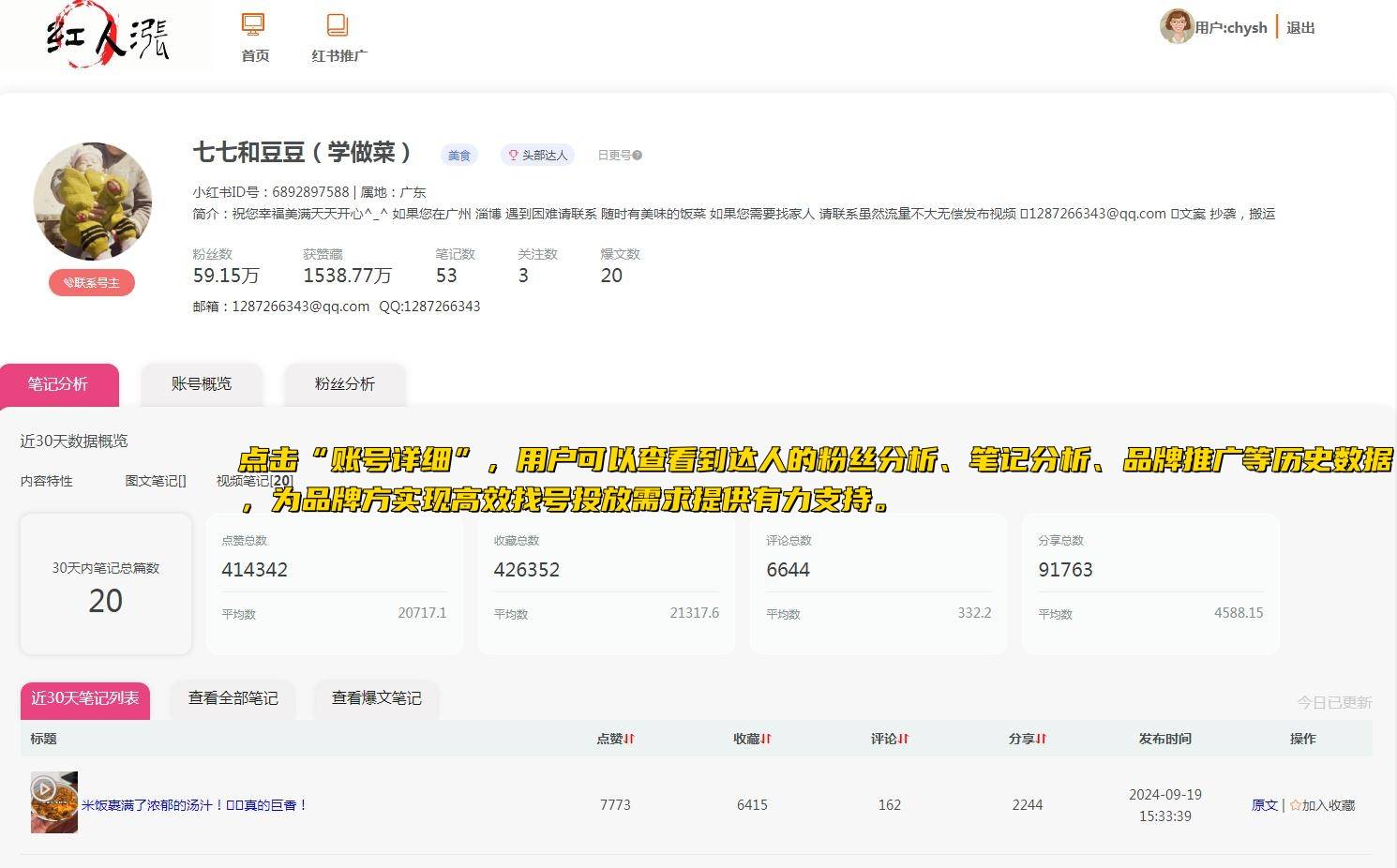Viewport: 1397px width, 868px height.
Task: Open the 红书推广 book icon
Action: [338, 25]
